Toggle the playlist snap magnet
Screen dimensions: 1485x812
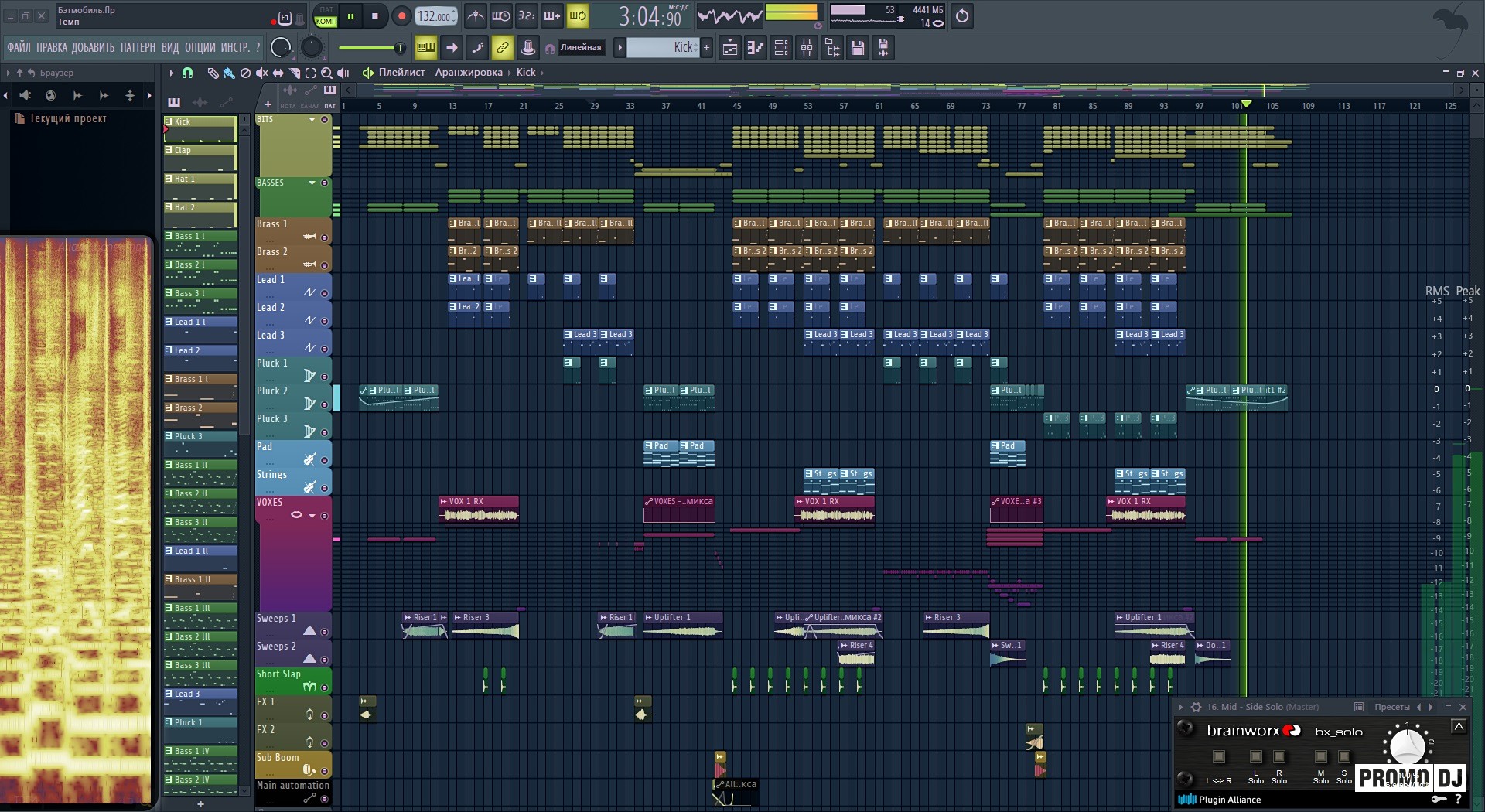coord(187,73)
